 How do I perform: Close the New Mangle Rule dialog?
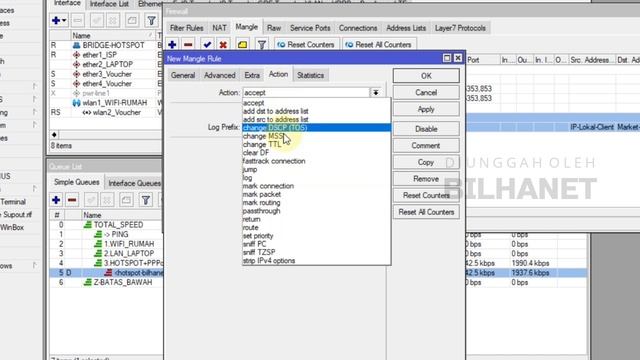(x=458, y=58)
